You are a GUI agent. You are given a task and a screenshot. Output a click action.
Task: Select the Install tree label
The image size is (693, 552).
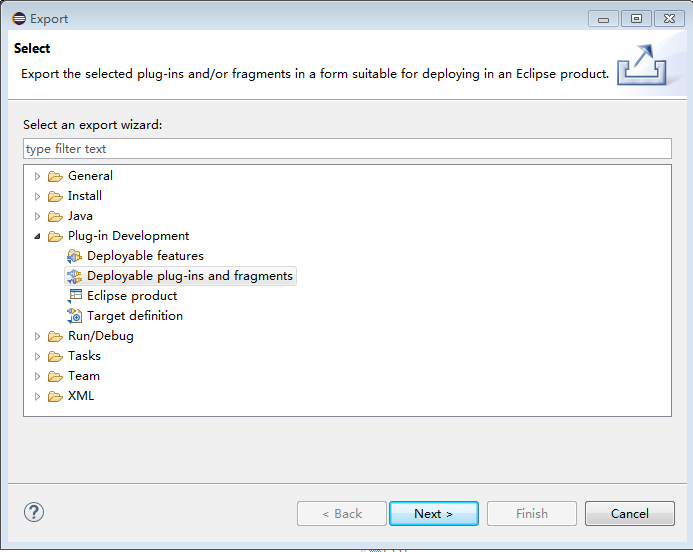coord(85,196)
